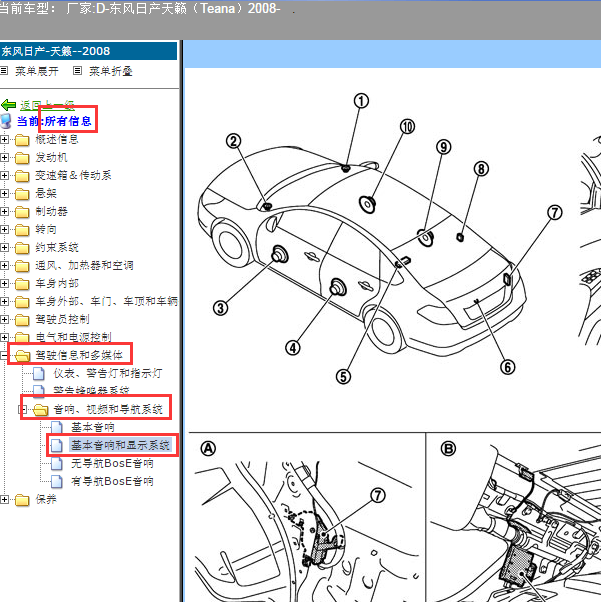This screenshot has width=601, height=602.
Task: Open the 警告蜂鸣器系统 page
Action: [x=91, y=391]
